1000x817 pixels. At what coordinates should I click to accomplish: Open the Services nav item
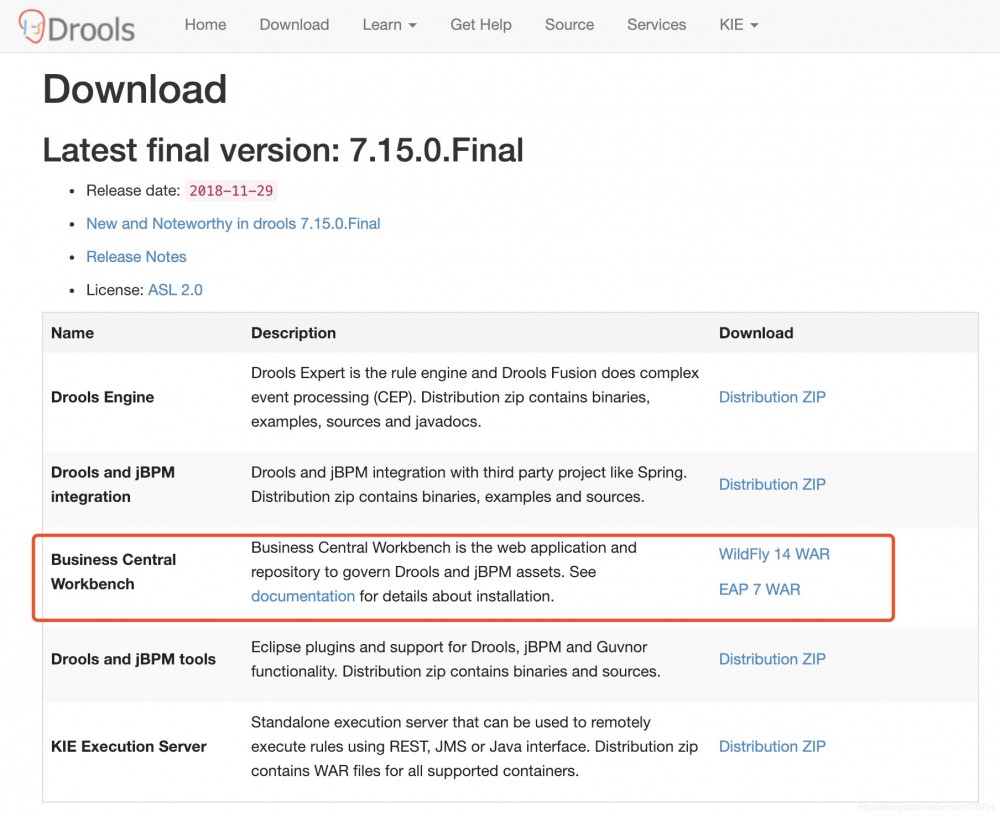click(x=656, y=25)
